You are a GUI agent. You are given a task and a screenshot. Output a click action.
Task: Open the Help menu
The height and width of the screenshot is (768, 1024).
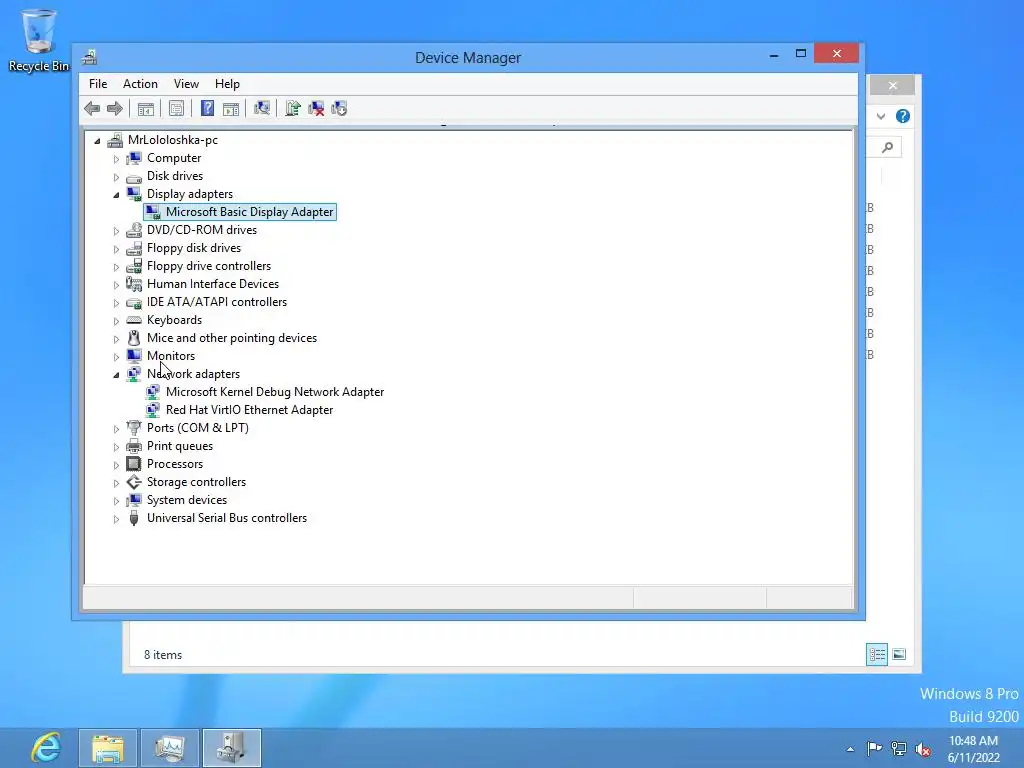(227, 84)
